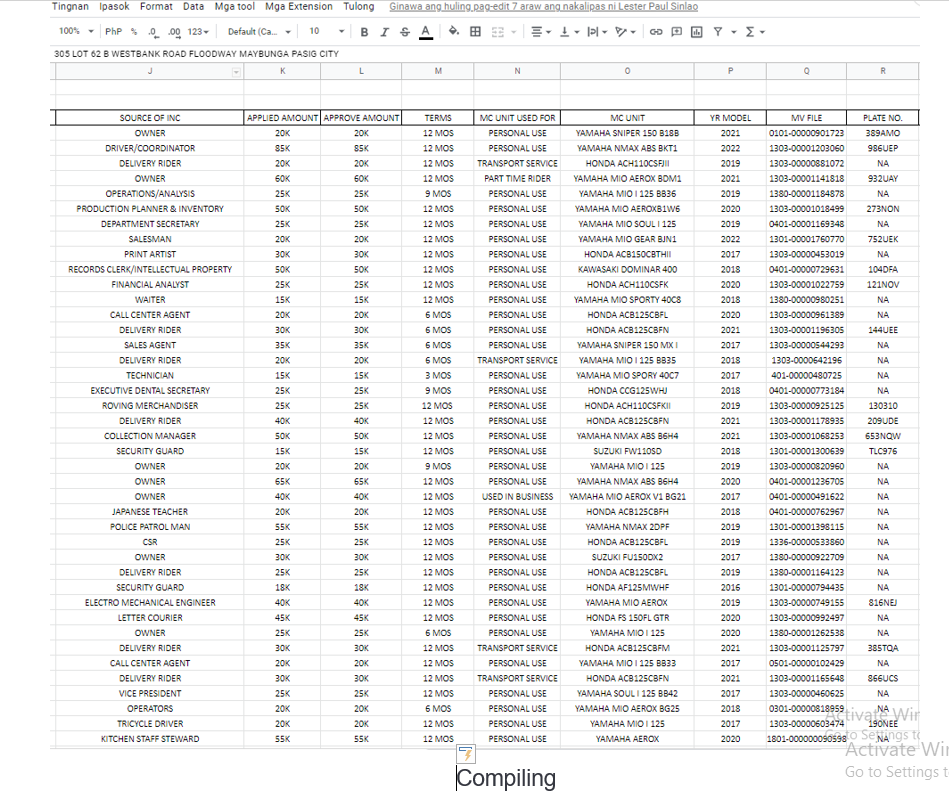Open the Default font family dropdown
This screenshot has width=949, height=797.
click(259, 31)
